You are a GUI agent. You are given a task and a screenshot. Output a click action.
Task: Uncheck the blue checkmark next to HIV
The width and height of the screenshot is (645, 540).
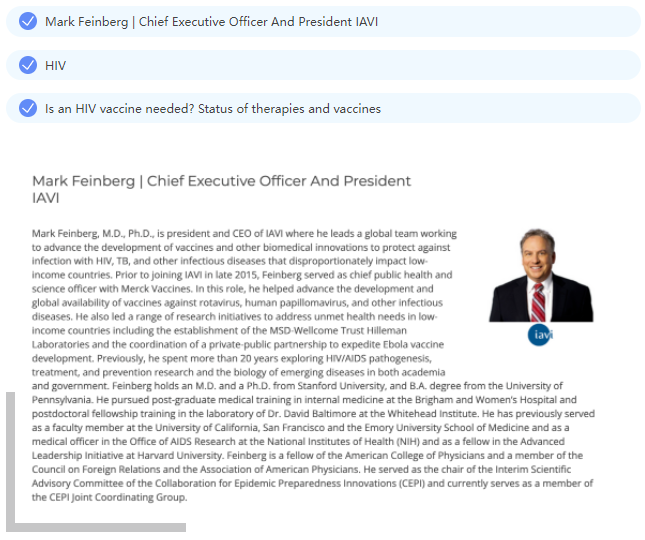28,65
